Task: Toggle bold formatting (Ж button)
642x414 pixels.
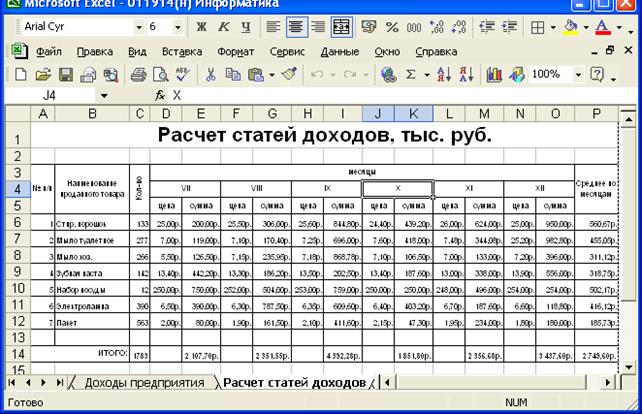Action: point(201,27)
